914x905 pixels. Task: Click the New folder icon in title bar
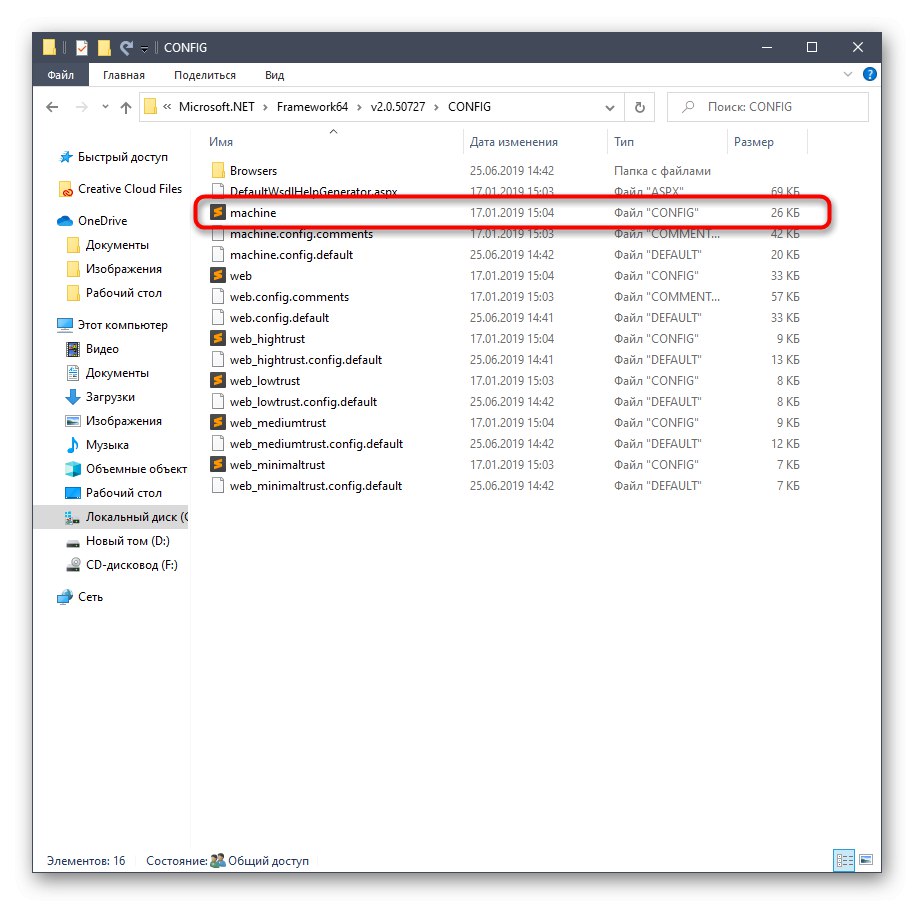point(104,47)
